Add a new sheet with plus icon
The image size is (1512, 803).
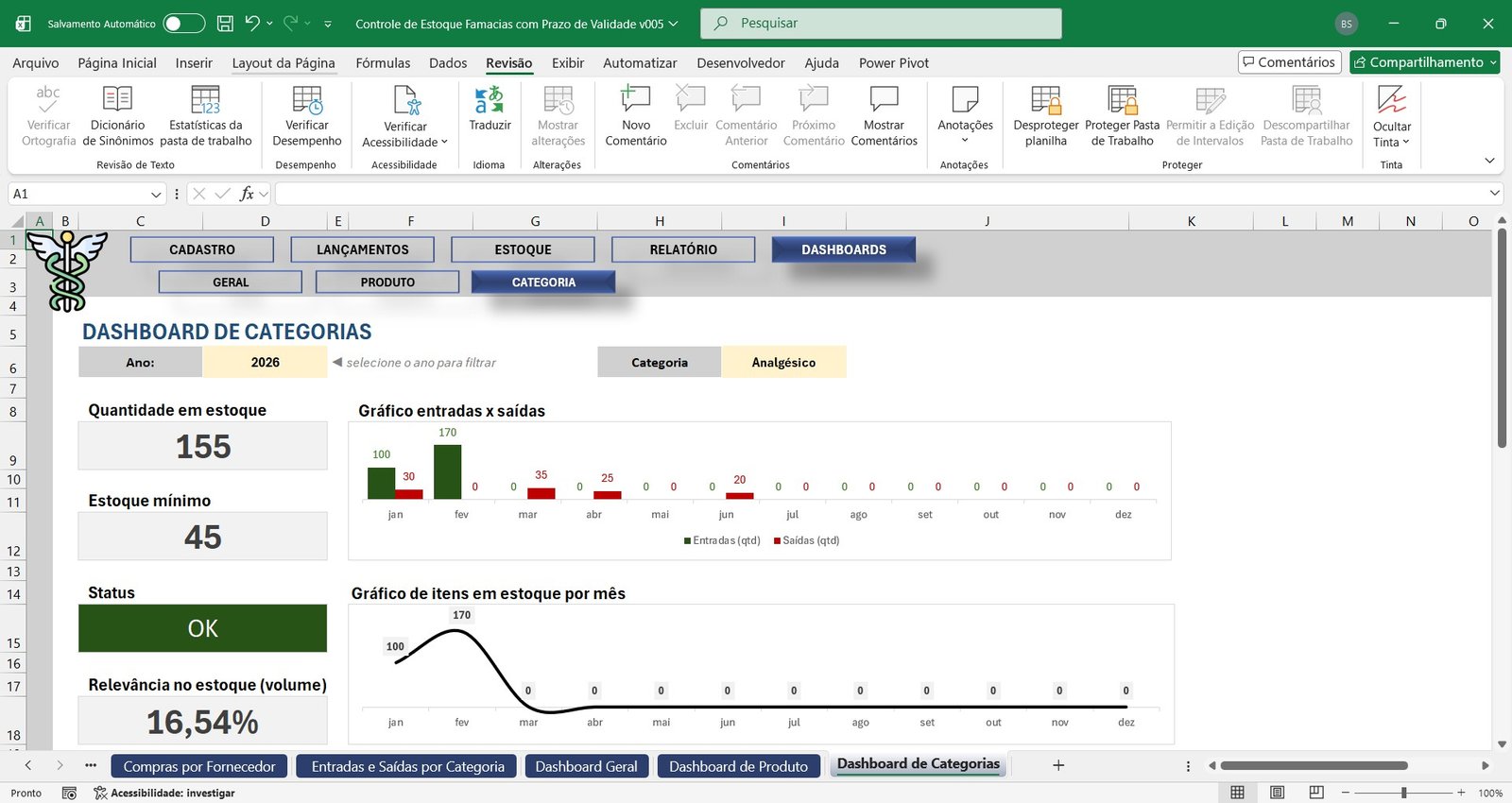[x=1058, y=765]
